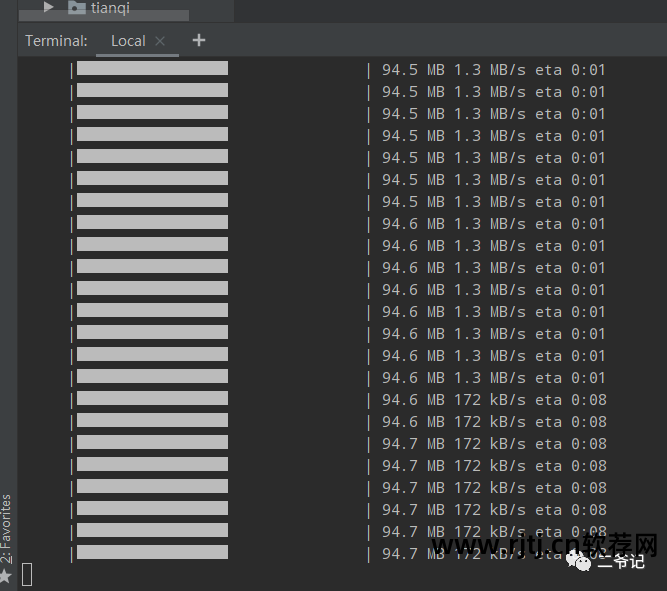Click the last eta 0:01 output line
Image resolution: width=667 pixels, height=591 pixels.
click(493, 378)
